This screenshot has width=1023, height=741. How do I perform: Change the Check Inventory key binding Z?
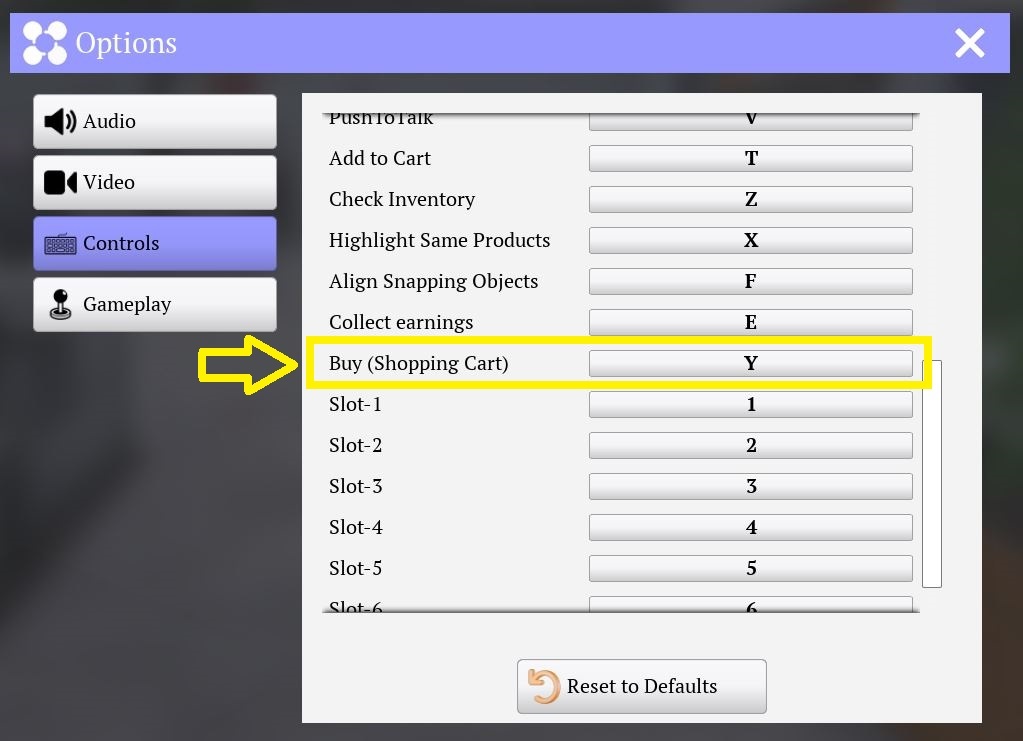[x=750, y=200]
